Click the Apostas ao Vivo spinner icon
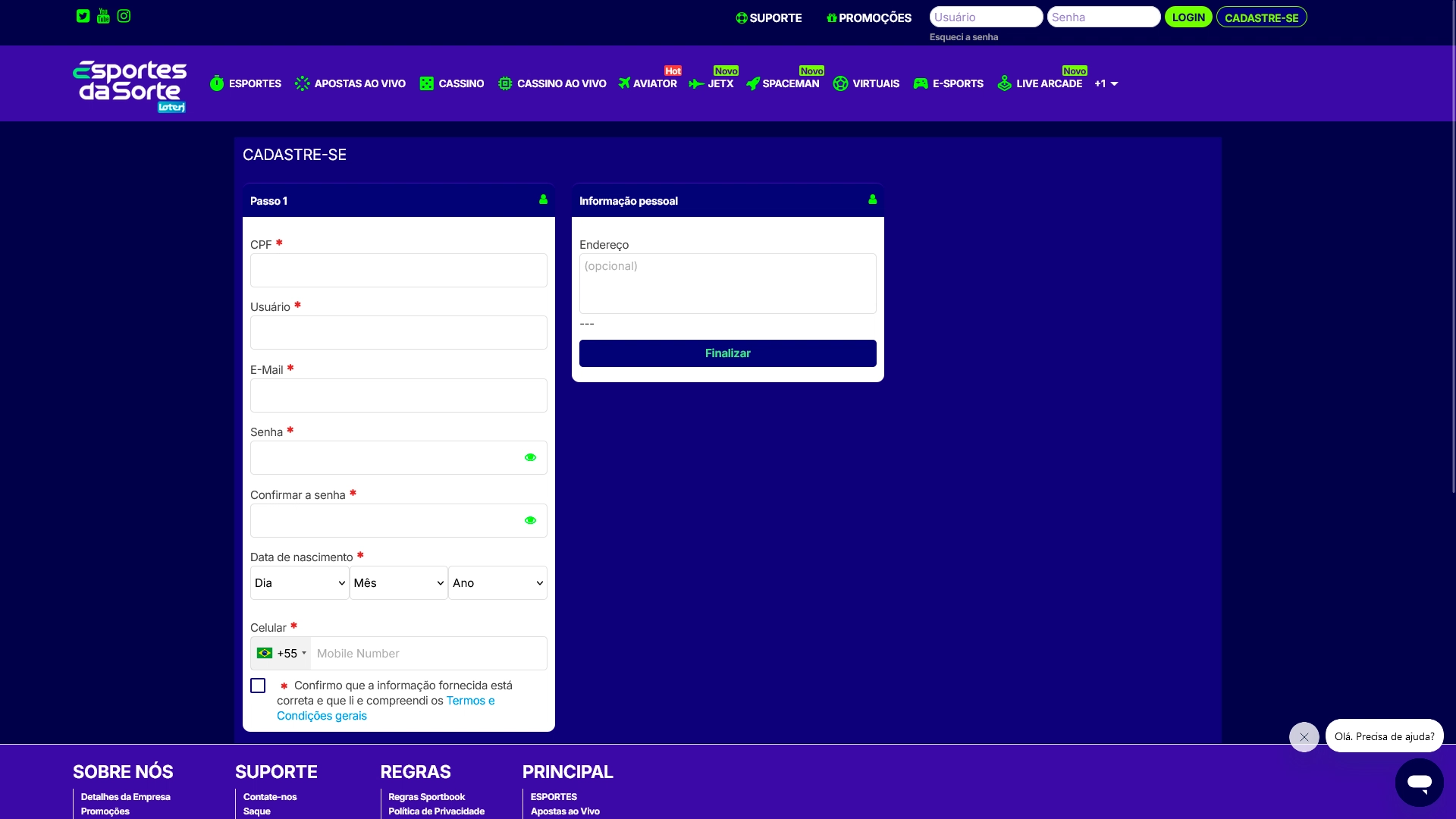 coord(302,83)
